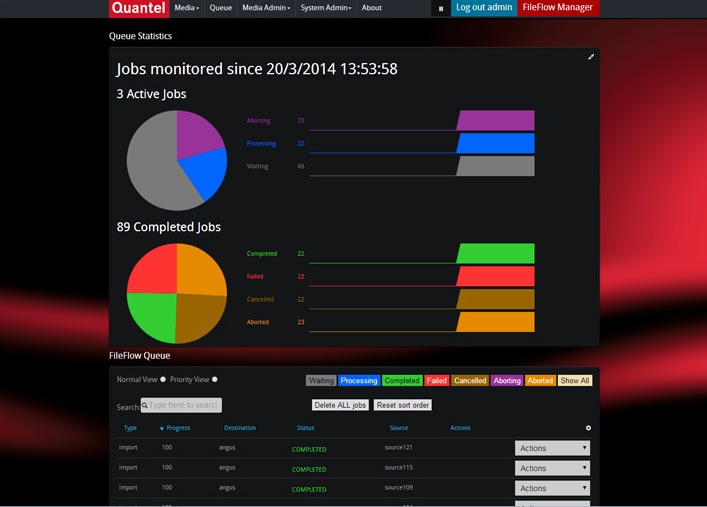707x507 pixels.
Task: Open the Queue menu item
Action: tap(221, 8)
